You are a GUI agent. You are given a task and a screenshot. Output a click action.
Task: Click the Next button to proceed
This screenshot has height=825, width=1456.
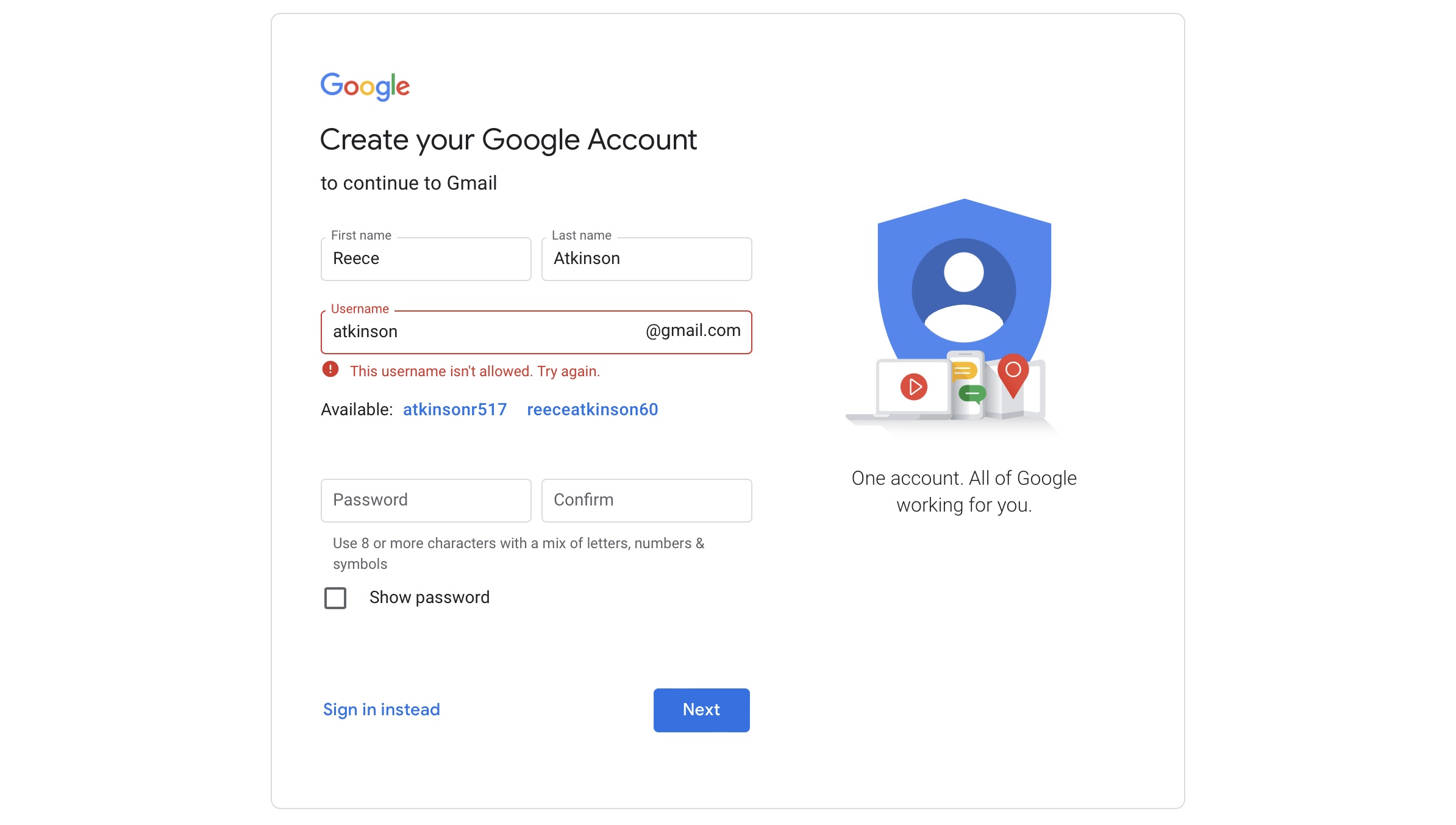pos(701,710)
